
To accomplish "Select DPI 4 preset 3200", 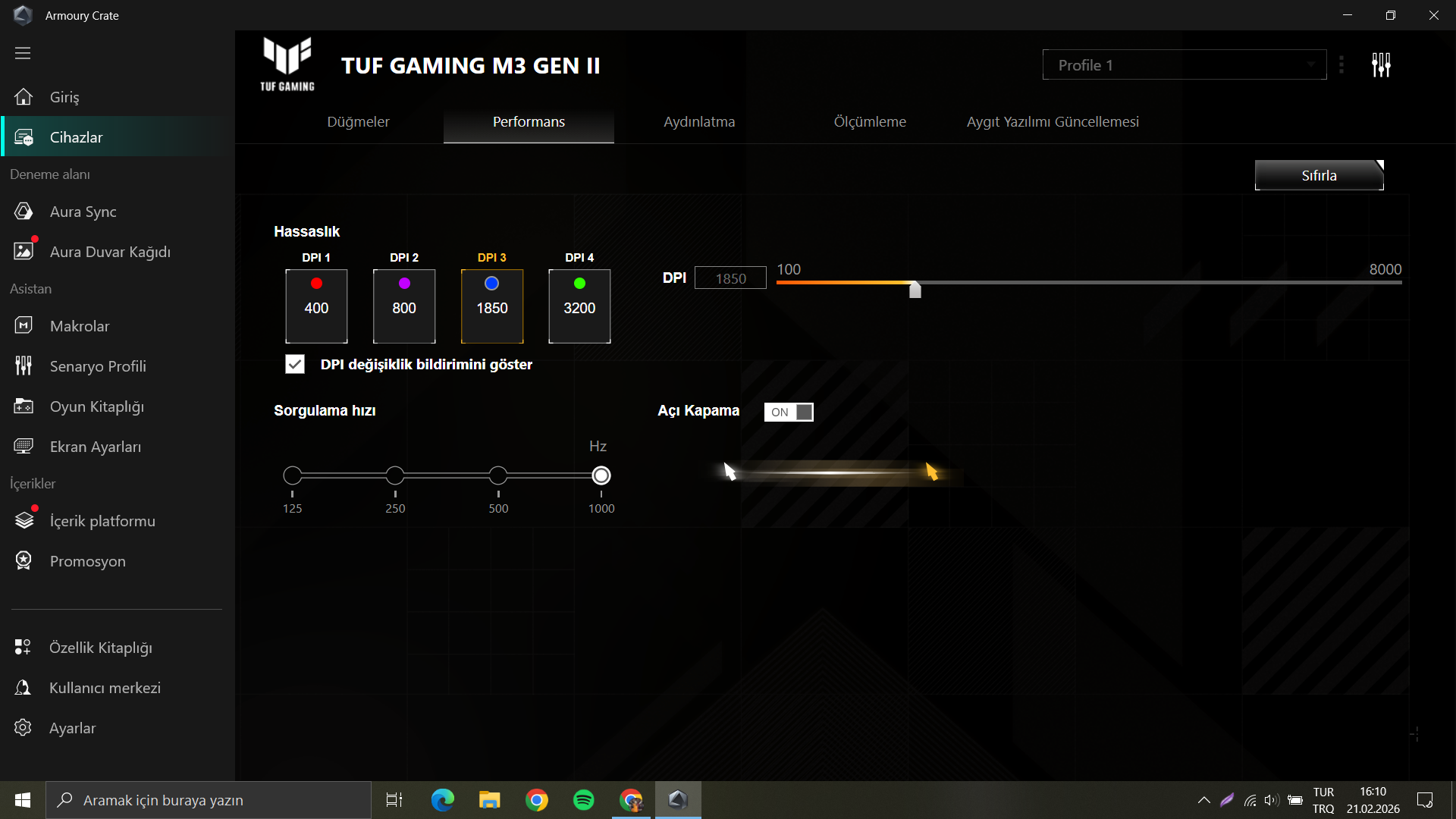I will pos(579,306).
